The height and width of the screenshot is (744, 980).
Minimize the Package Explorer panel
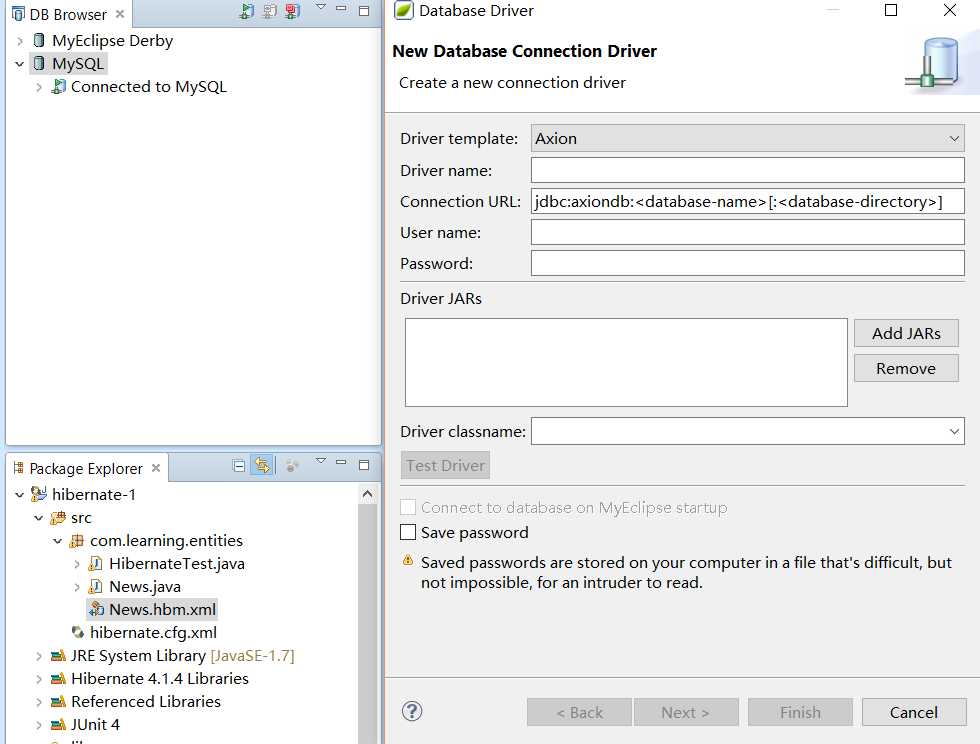(341, 463)
